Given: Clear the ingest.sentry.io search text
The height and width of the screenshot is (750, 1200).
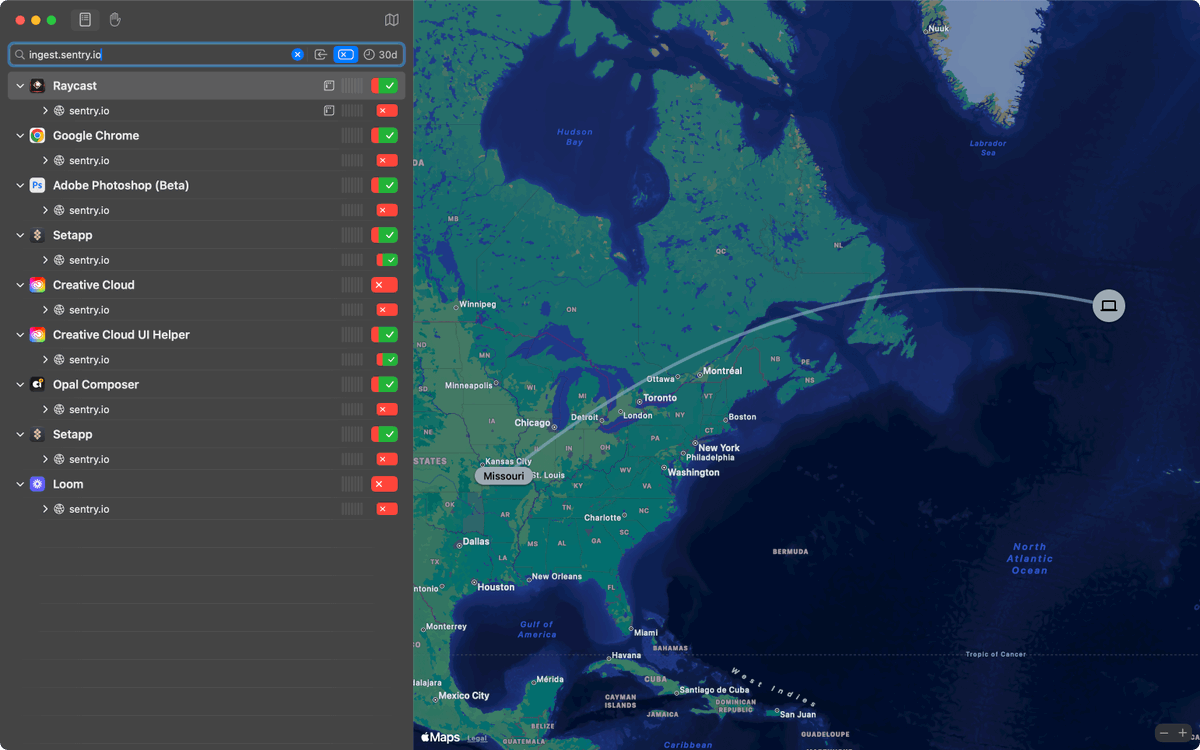Looking at the screenshot, I should [x=297, y=54].
